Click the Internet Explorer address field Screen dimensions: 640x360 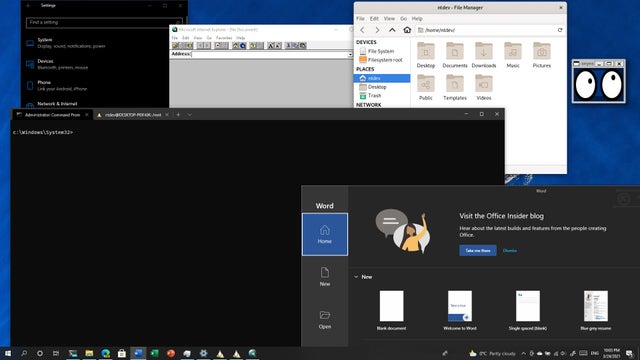coord(269,54)
